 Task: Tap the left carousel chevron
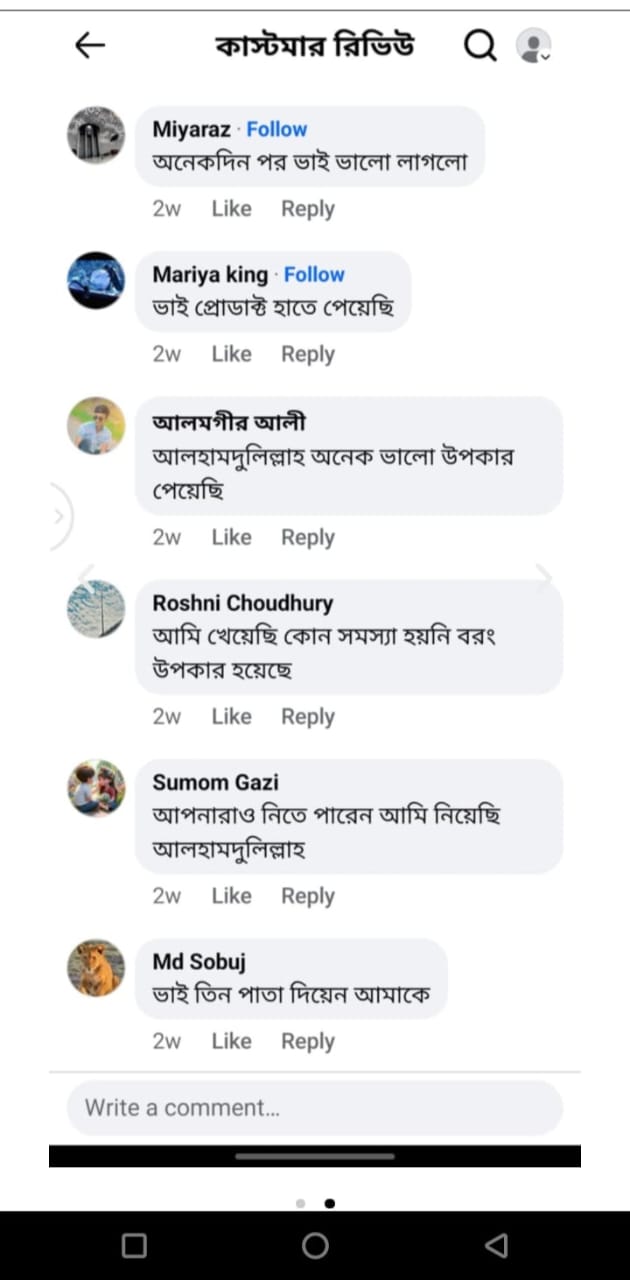[58, 518]
